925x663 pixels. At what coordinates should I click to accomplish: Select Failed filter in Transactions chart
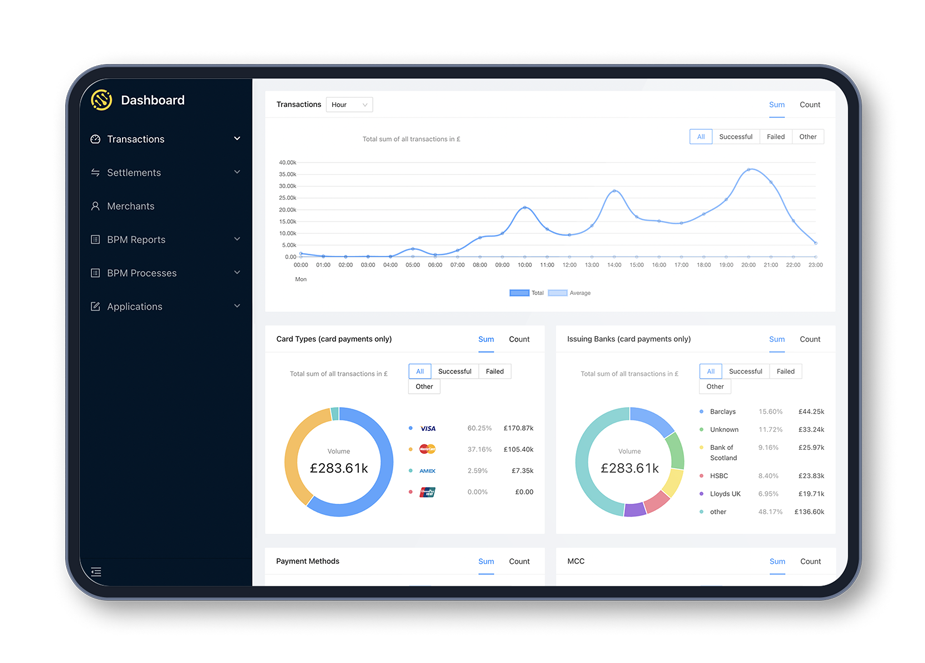[776, 137]
